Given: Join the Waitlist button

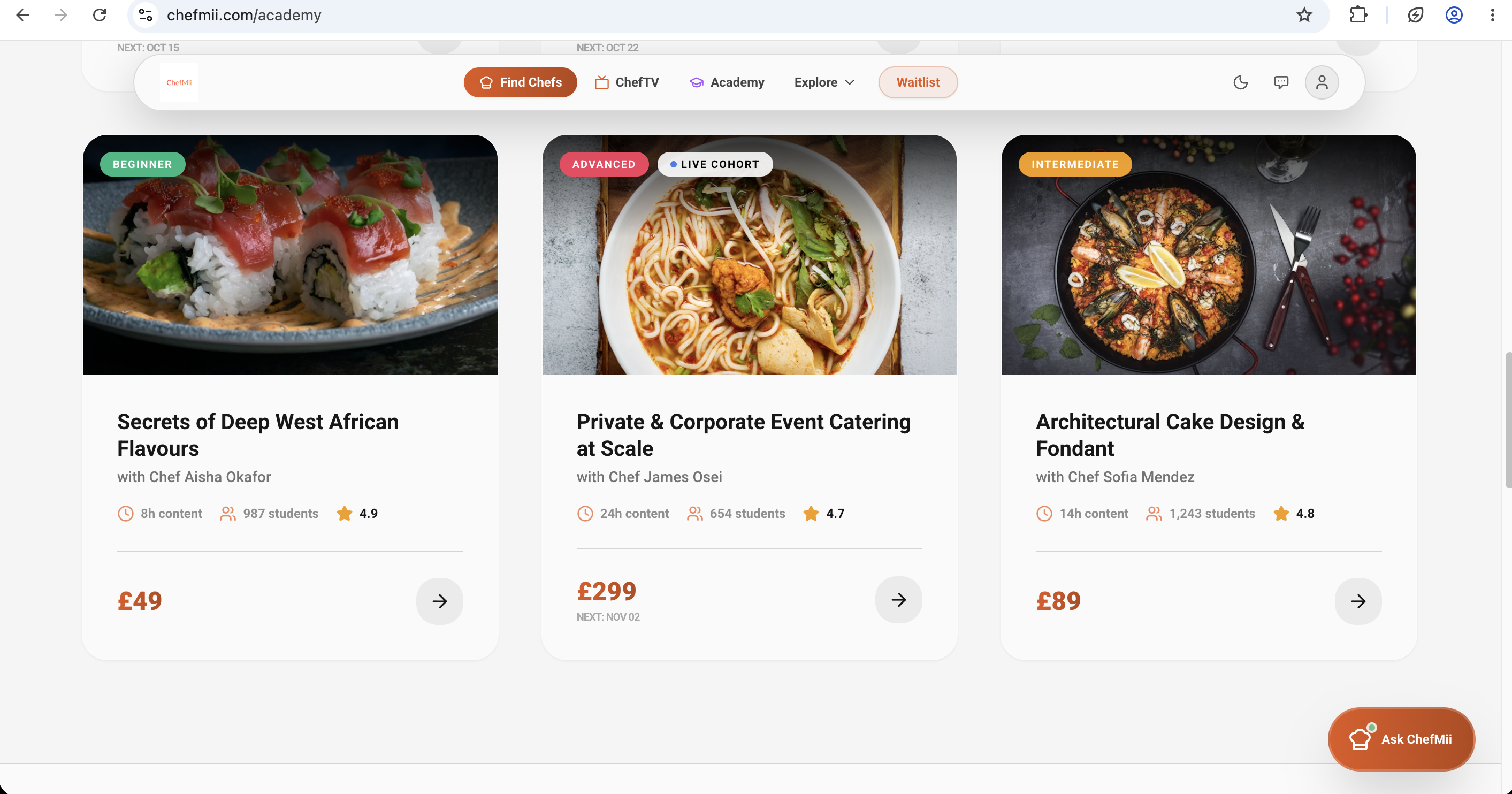Looking at the screenshot, I should 918,83.
